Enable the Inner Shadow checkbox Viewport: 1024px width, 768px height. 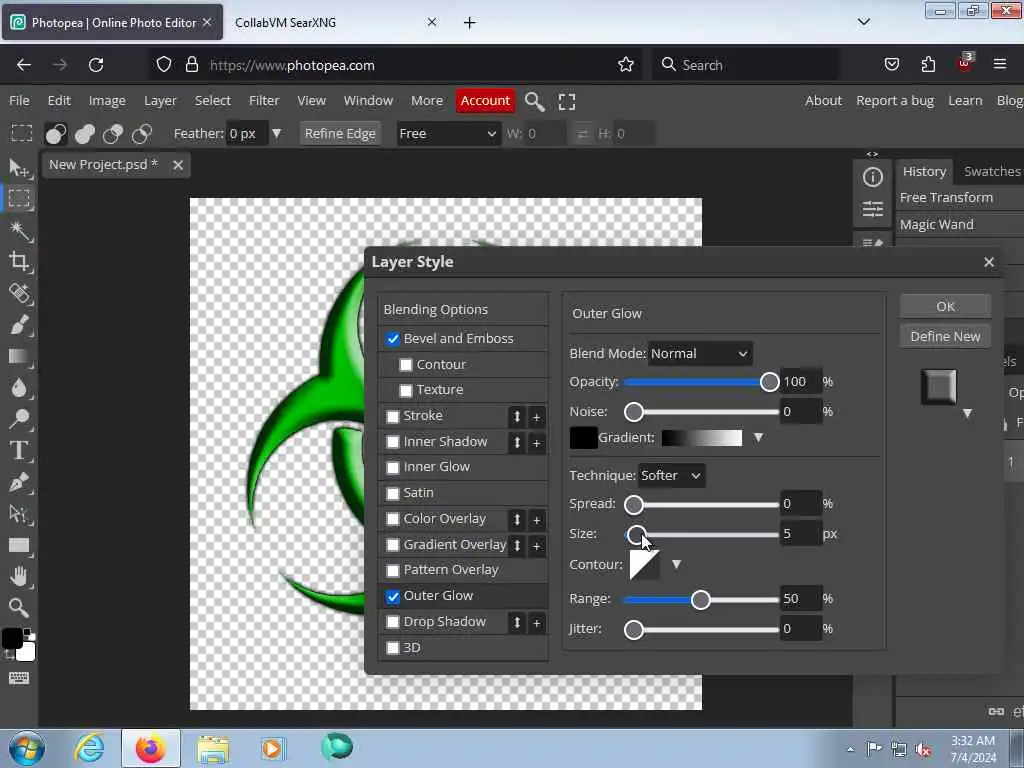coord(392,442)
